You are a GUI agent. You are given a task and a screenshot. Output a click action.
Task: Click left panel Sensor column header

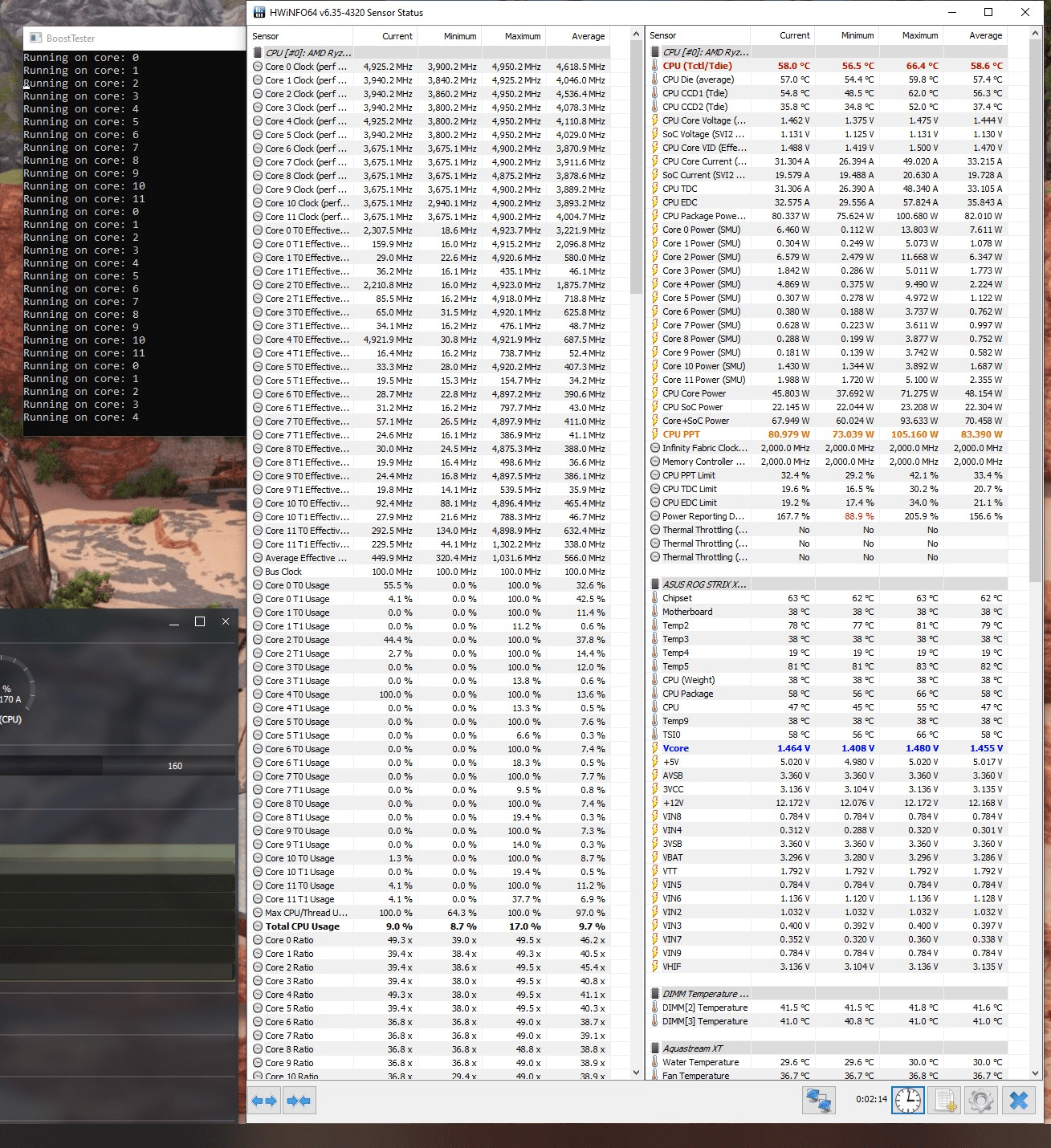[x=301, y=36]
